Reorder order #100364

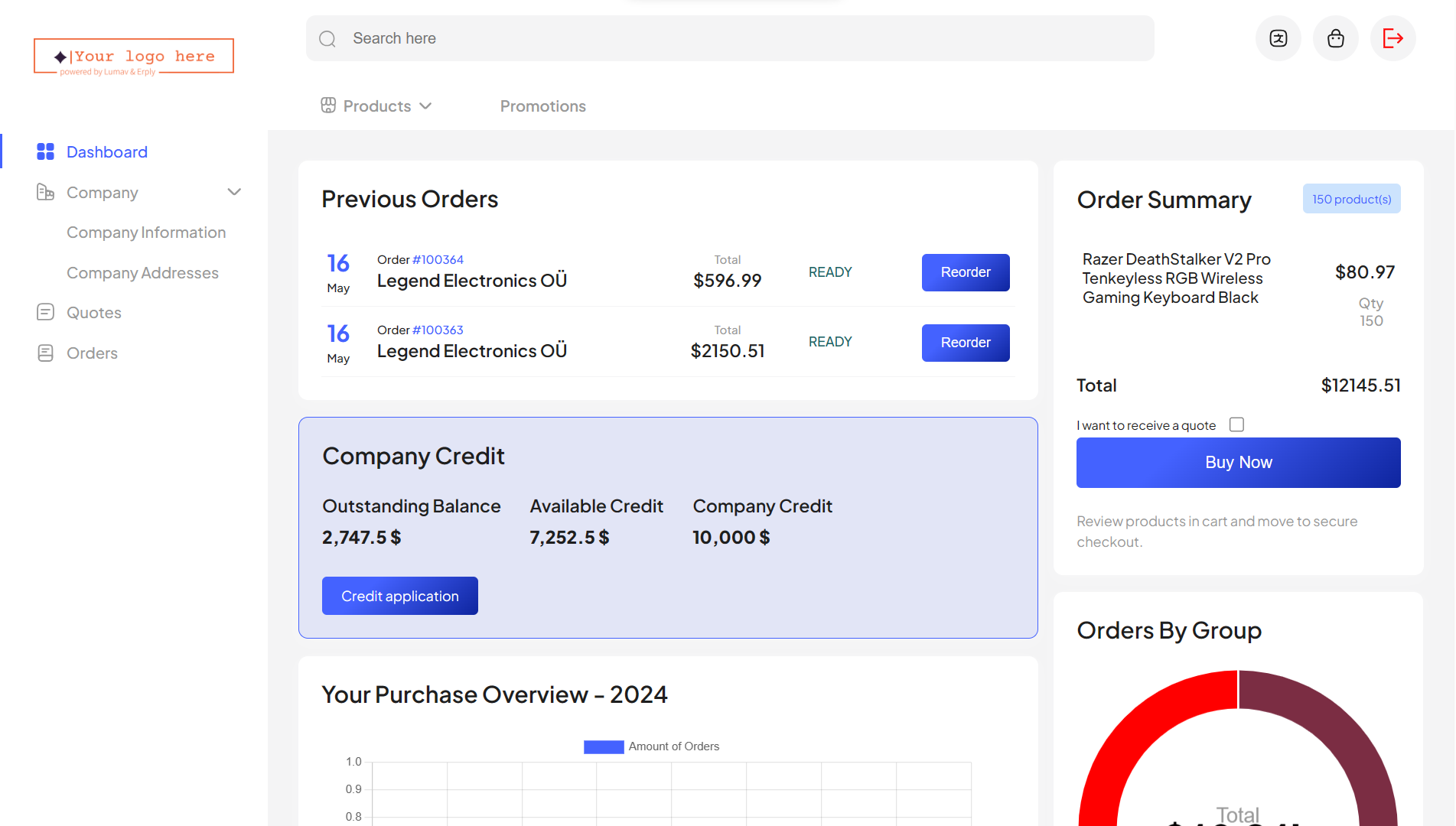tap(965, 272)
